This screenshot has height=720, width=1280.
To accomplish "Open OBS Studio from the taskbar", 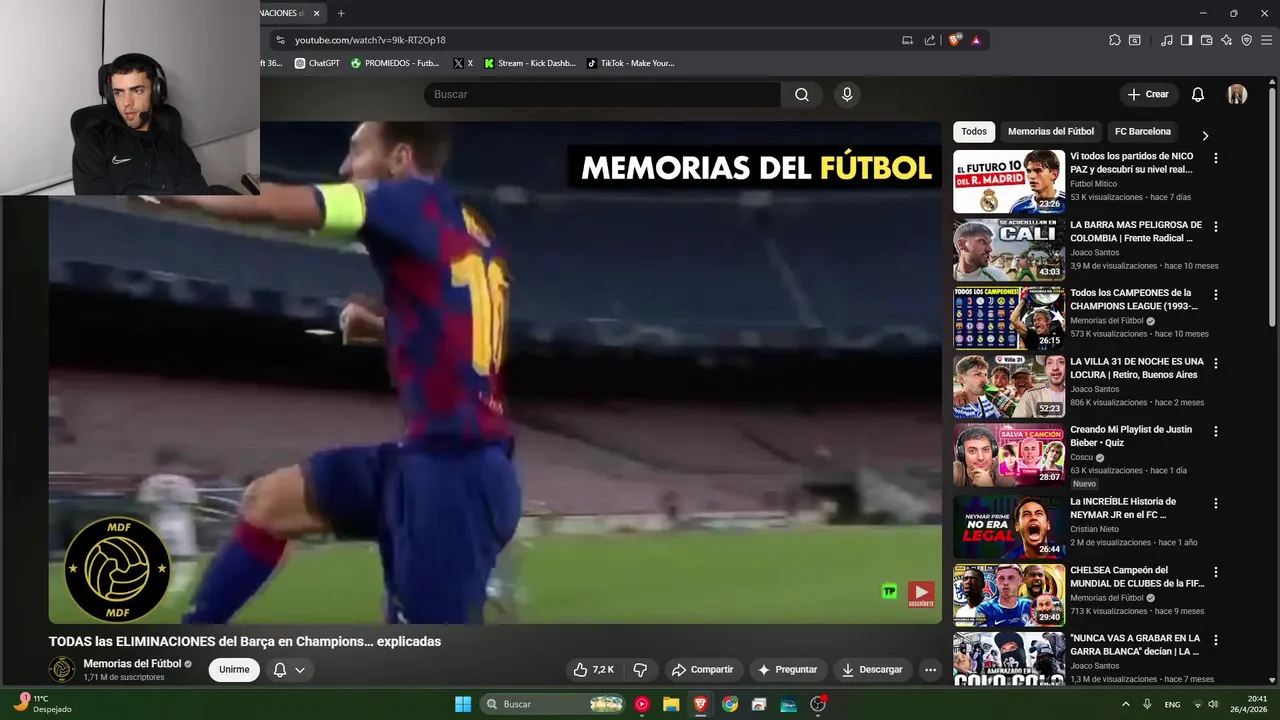I will (818, 704).
